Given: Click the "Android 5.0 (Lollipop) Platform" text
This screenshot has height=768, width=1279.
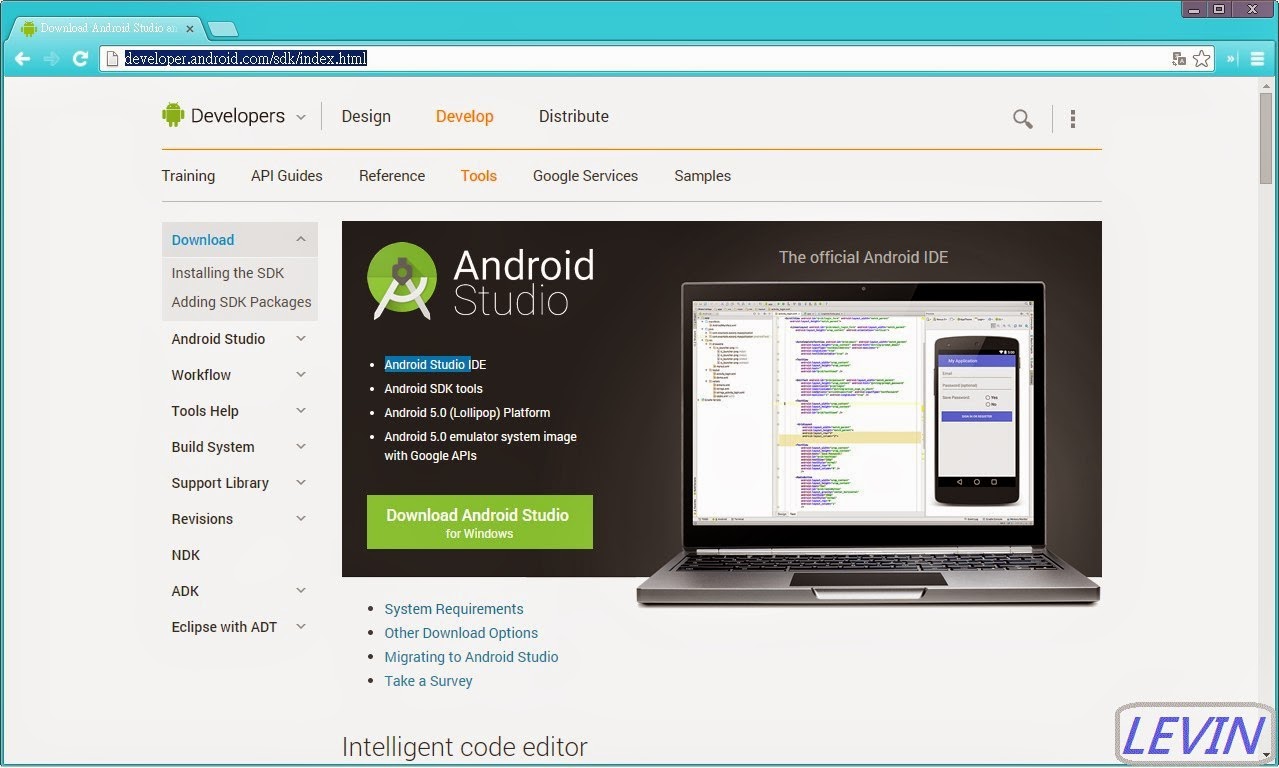Looking at the screenshot, I should [467, 413].
